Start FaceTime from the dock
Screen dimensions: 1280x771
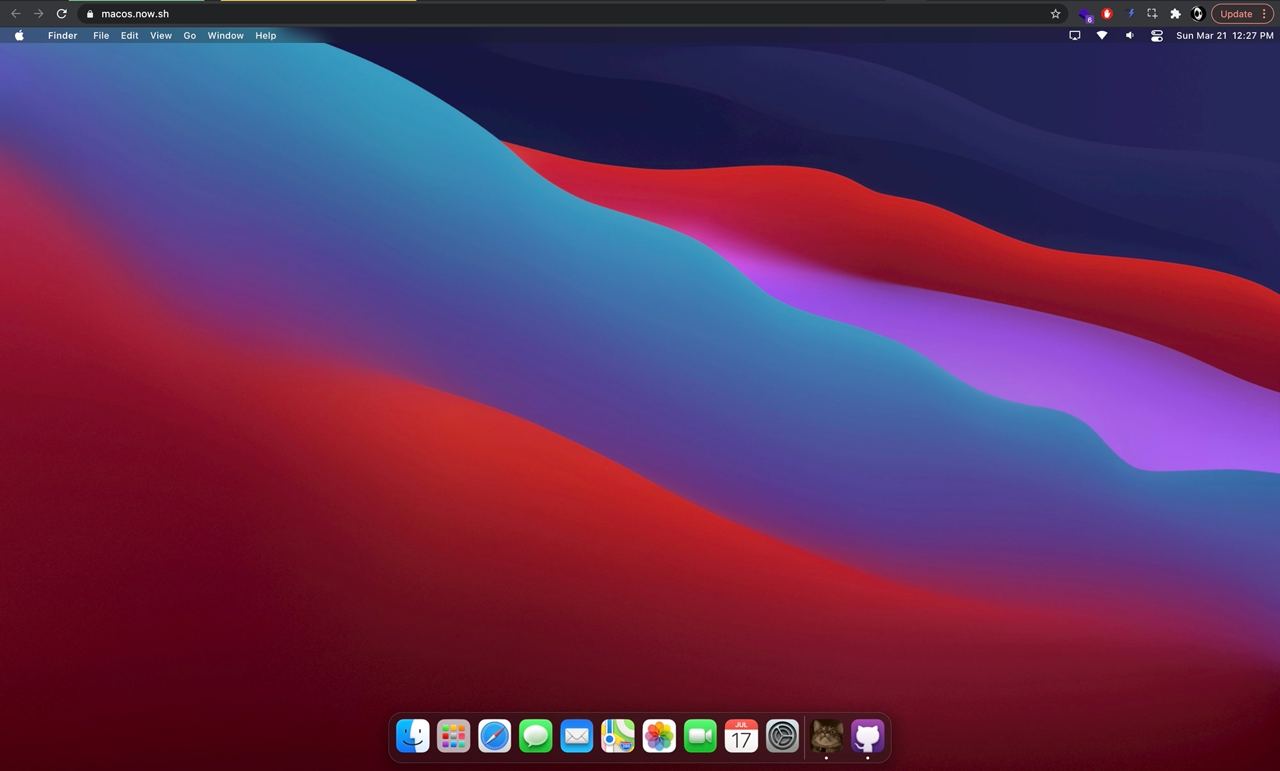(x=700, y=736)
